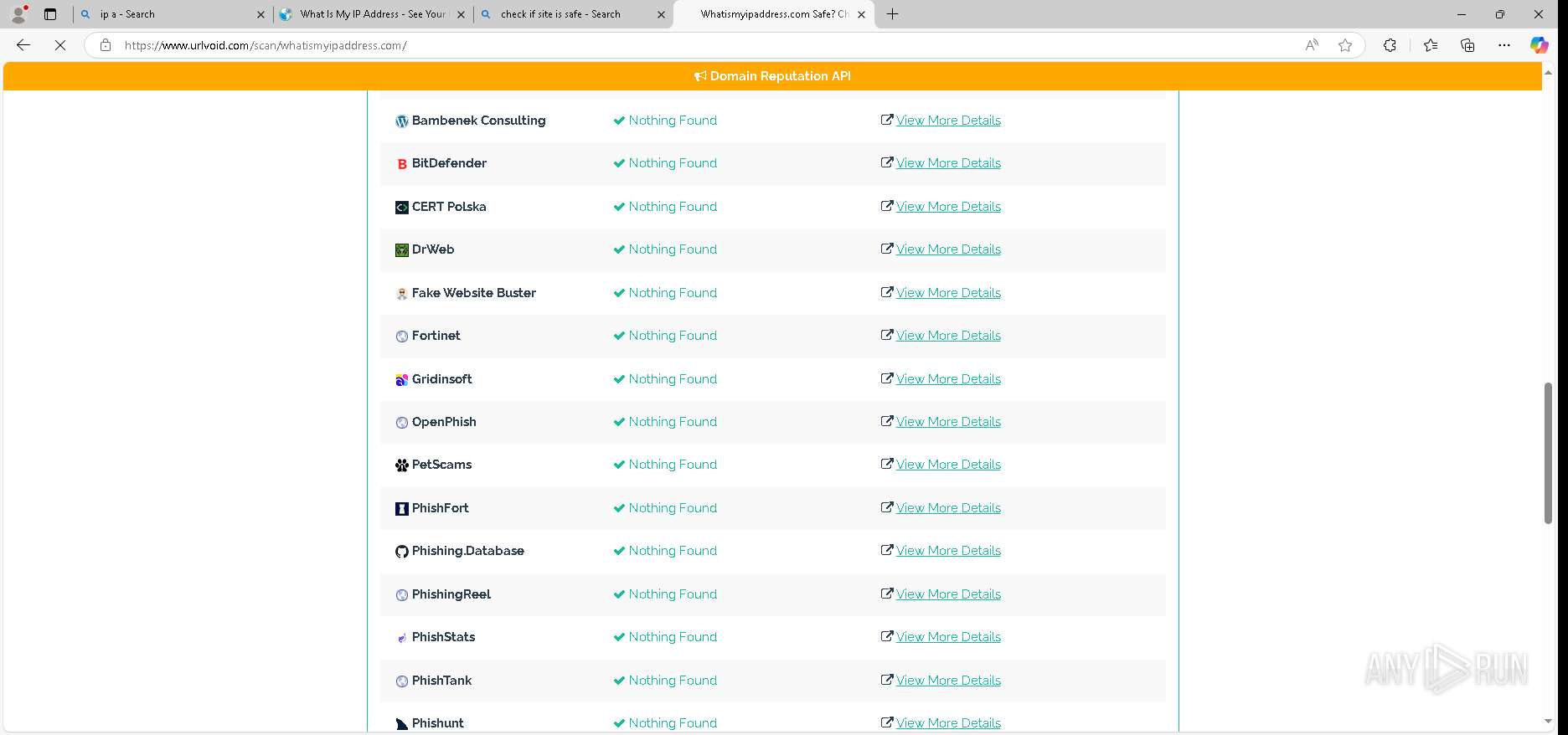Click the Phishing.Database GitHub icon
The height and width of the screenshot is (735, 1568).
click(402, 552)
